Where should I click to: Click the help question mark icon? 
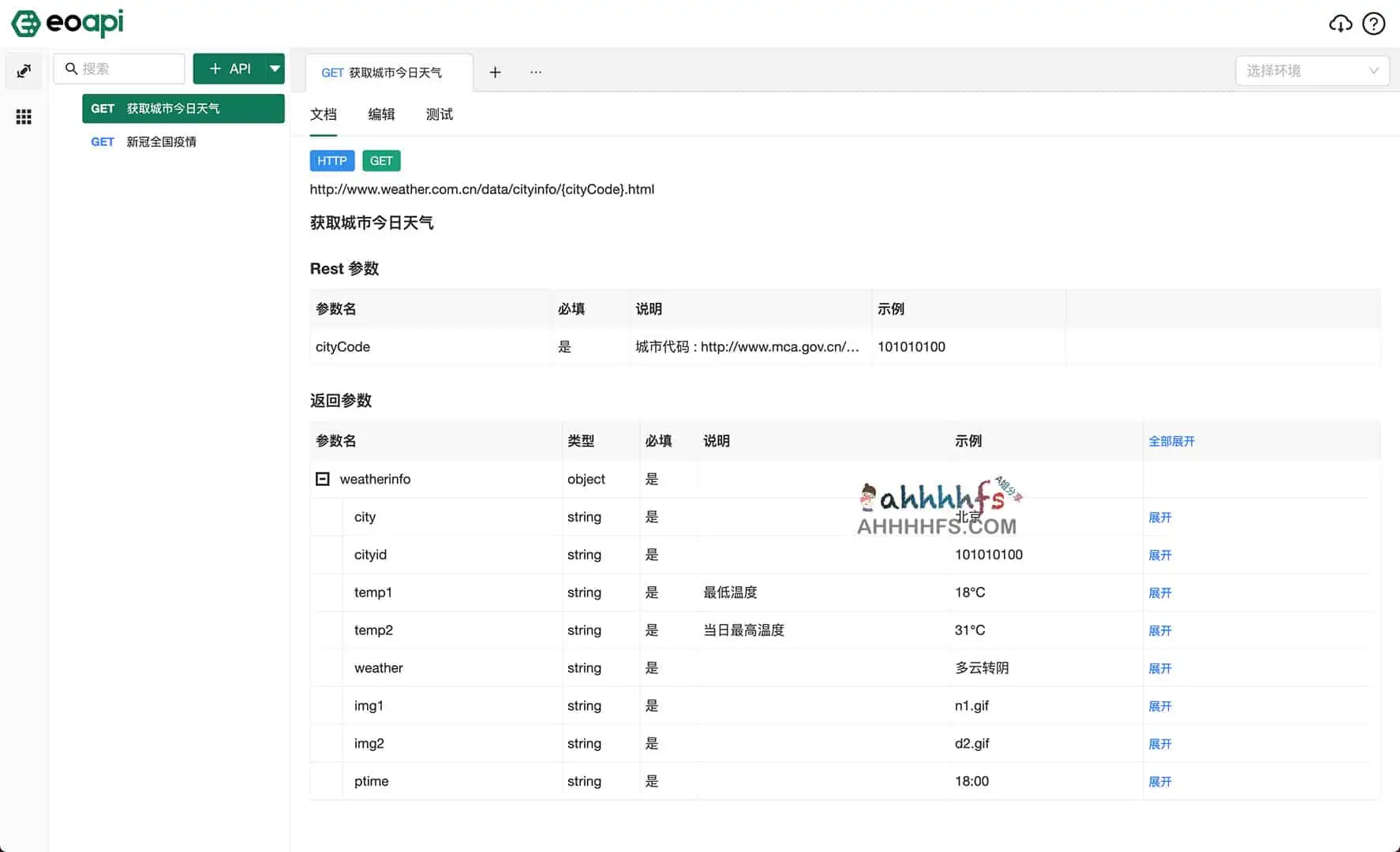pos(1374,24)
